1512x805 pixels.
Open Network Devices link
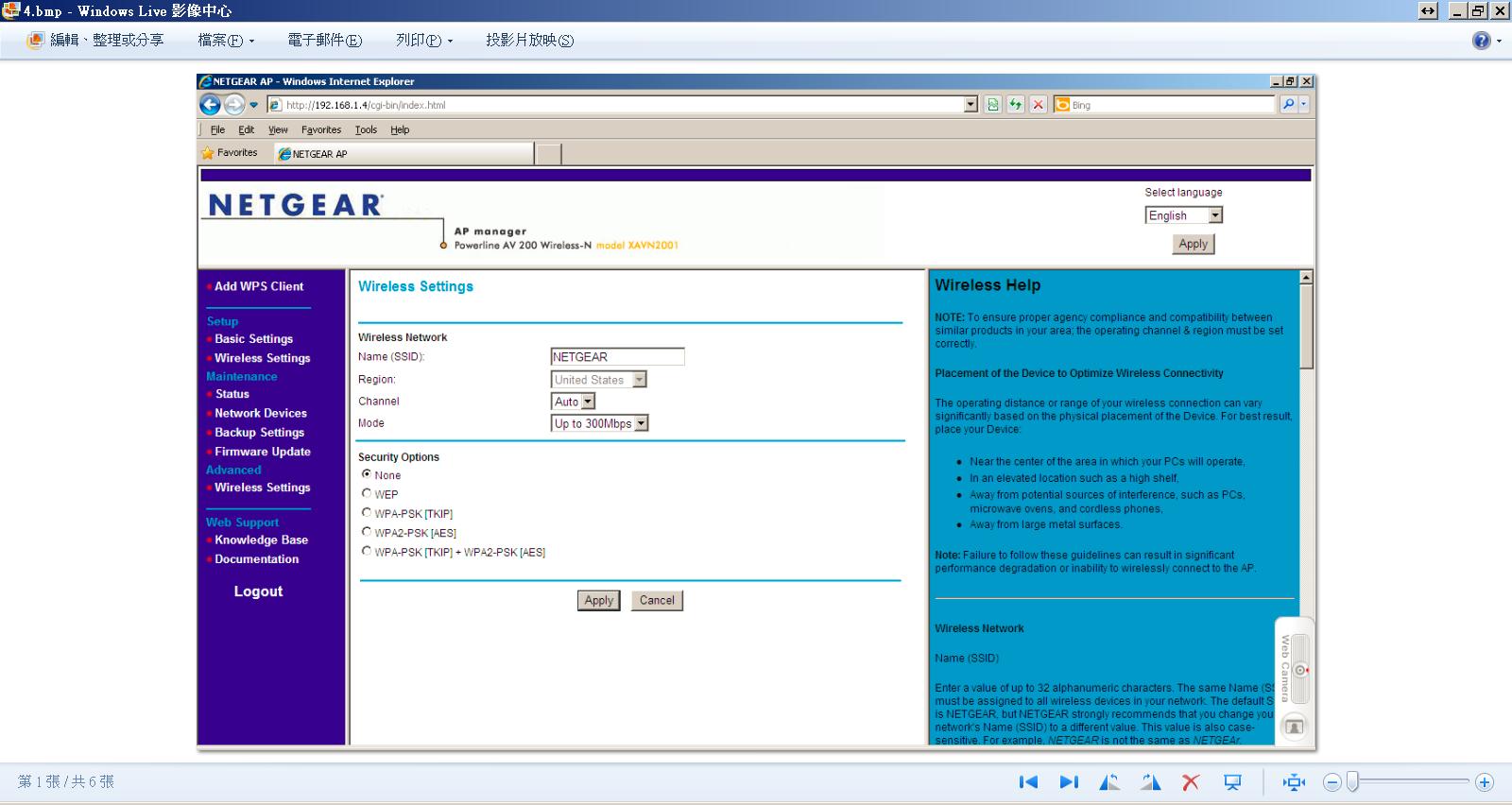(x=261, y=414)
